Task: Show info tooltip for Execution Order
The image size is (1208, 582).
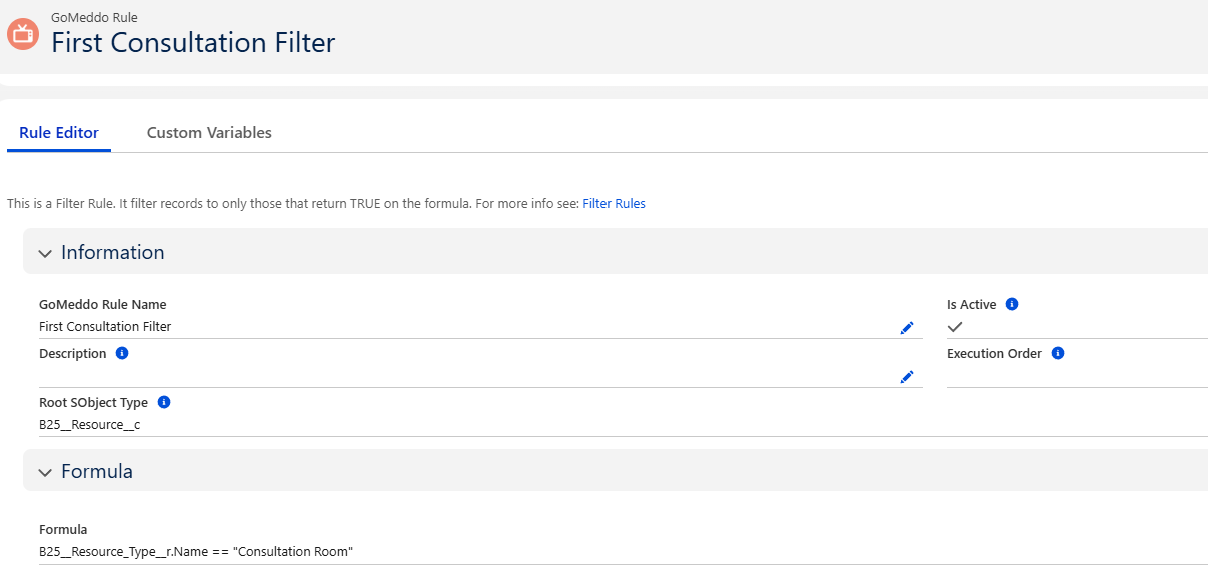Action: (1058, 353)
